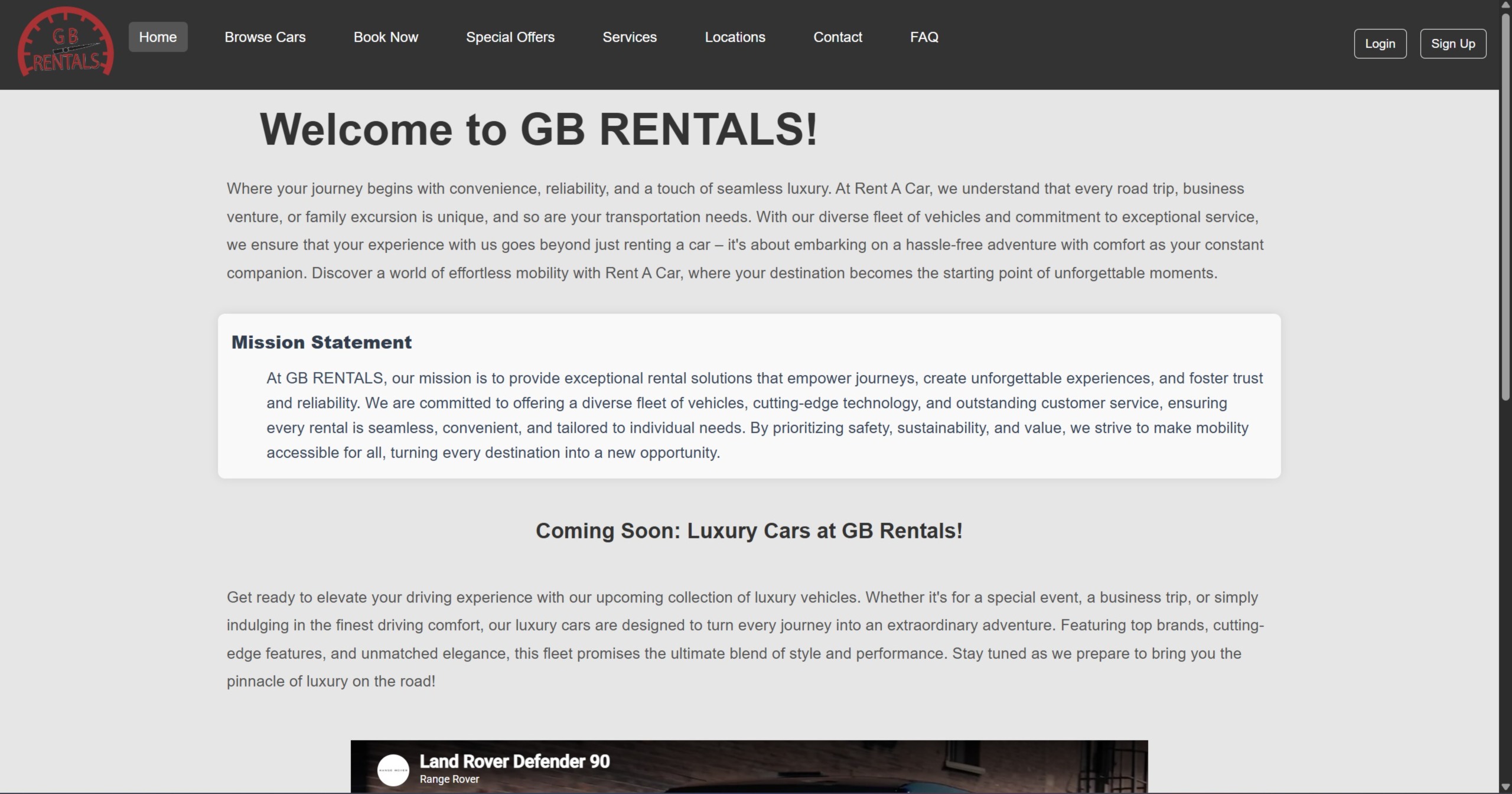The height and width of the screenshot is (794, 1512).
Task: Click the Mission Statement heading
Action: point(321,341)
